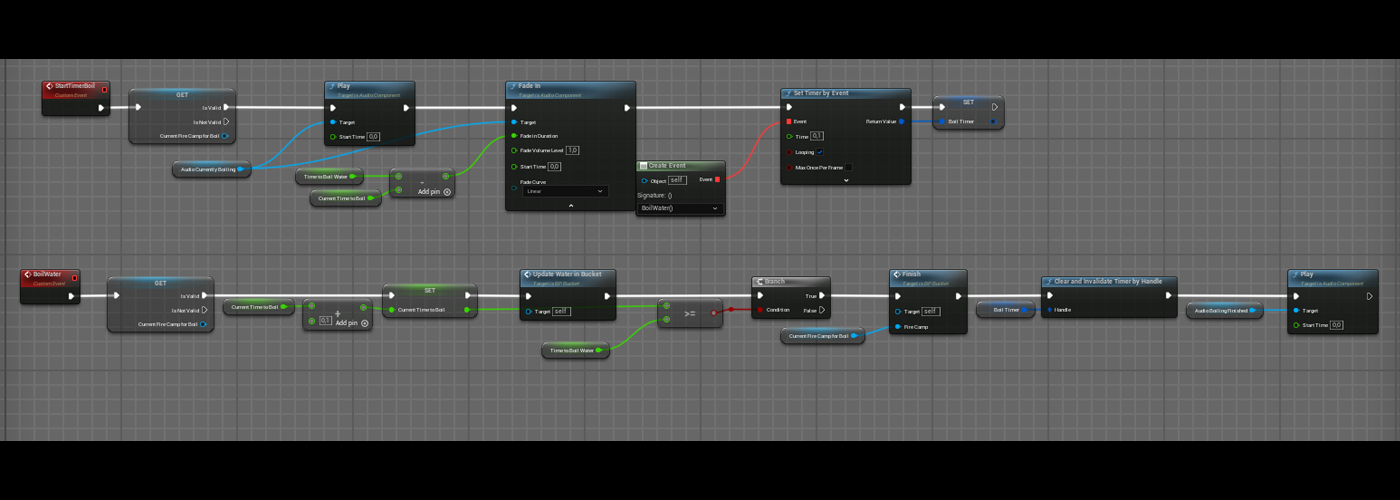This screenshot has height=500, width=1400.
Task: Open the BoilWater() signature dropdown
Action: (x=679, y=208)
